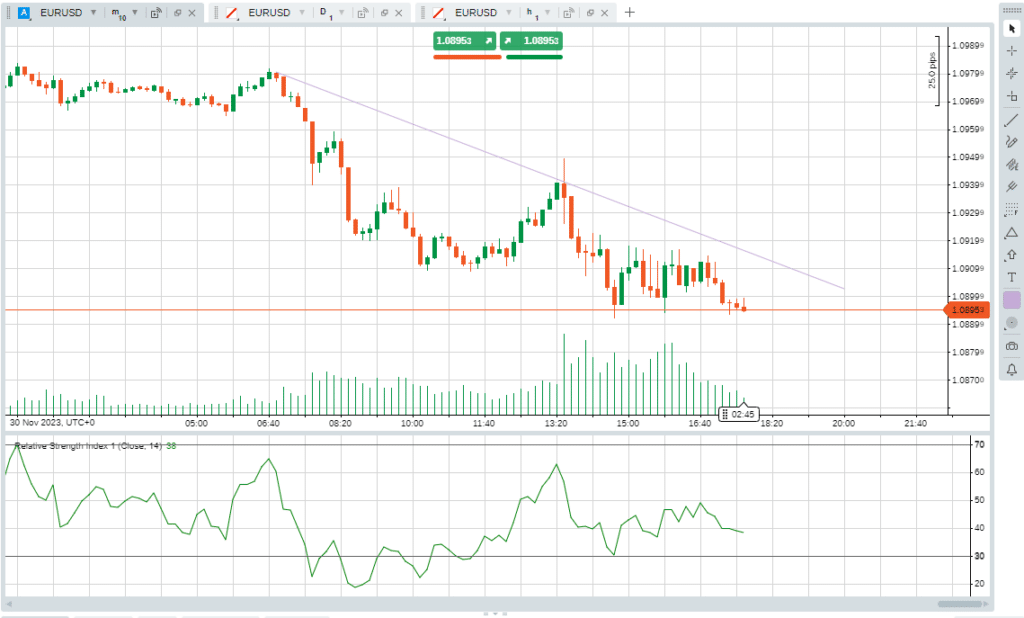
Task: Select the equidistant channel tool
Action: click(x=1012, y=165)
